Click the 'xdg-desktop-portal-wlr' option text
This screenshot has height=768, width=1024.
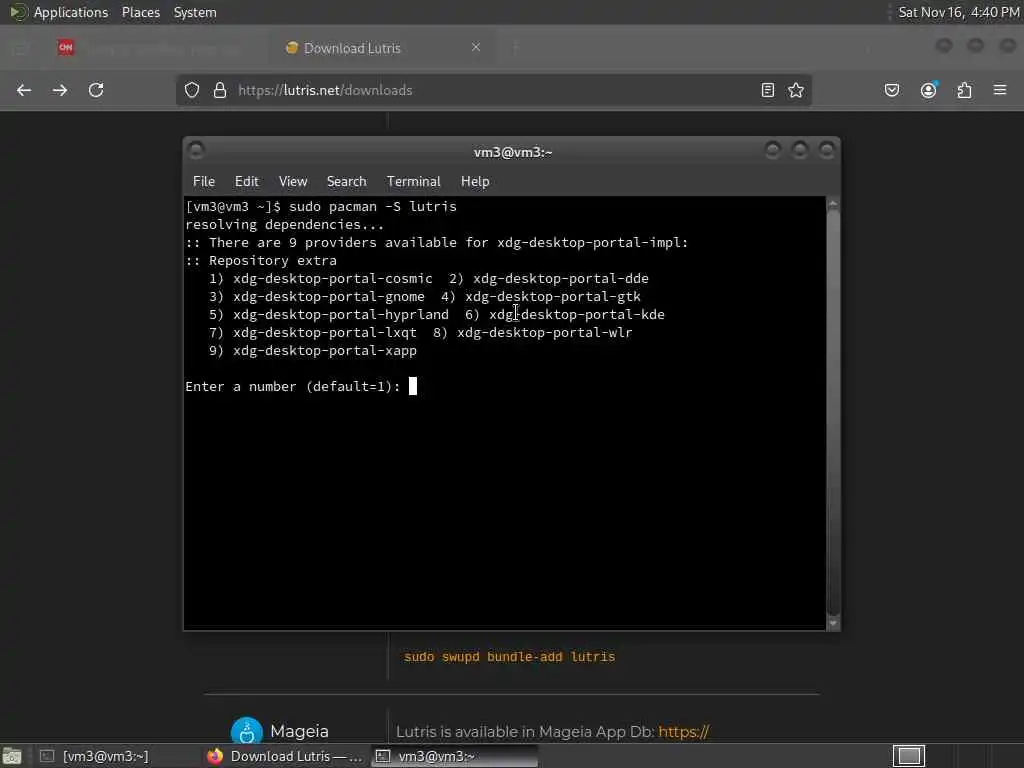coord(545,332)
